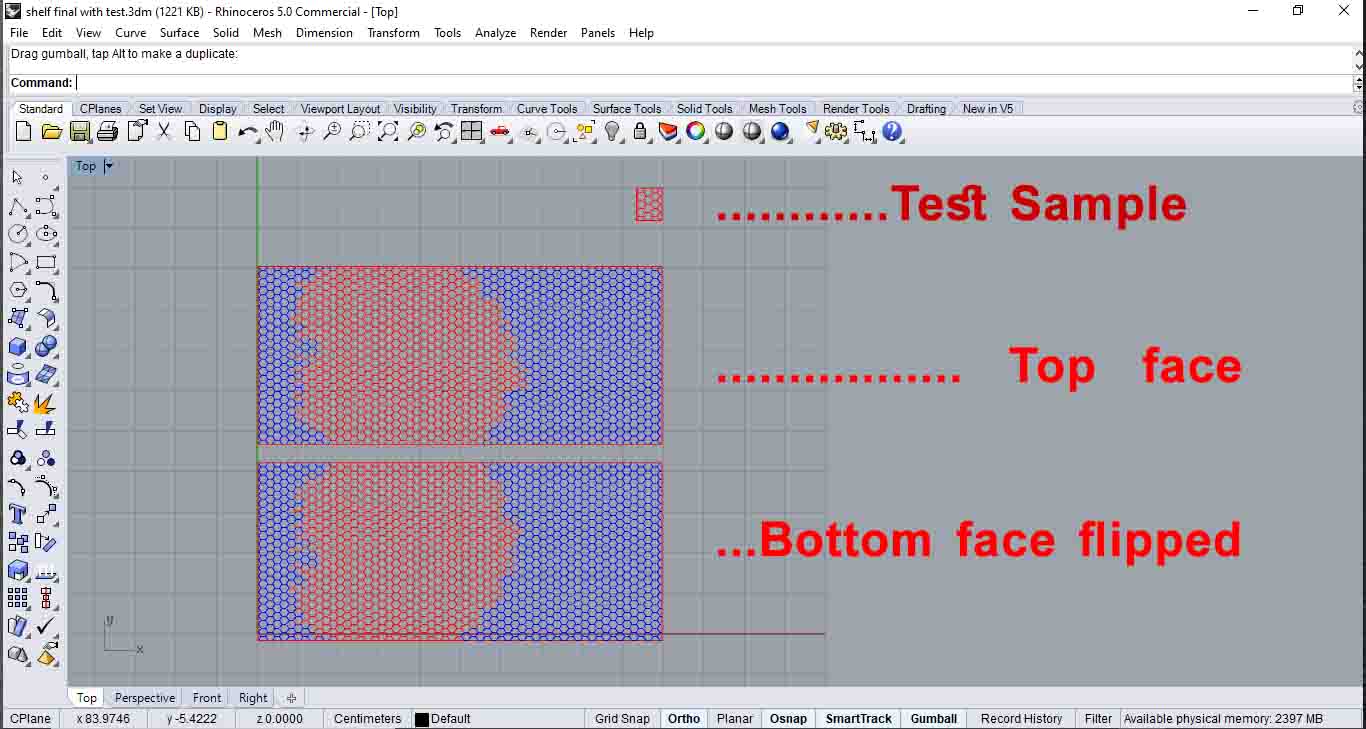Select the Text object T tool
Viewport: 1366px width, 729px height.
point(18,514)
